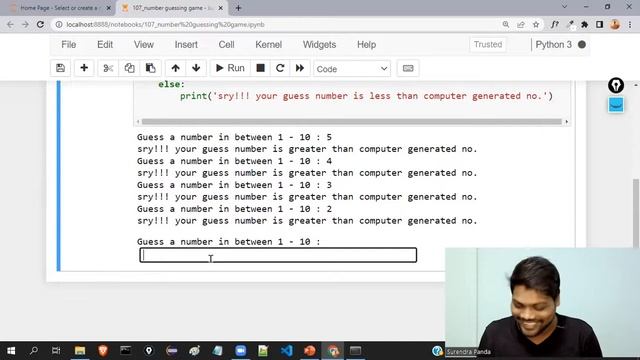
Task: Click the page vertical scrollbar
Action: tap(636, 212)
